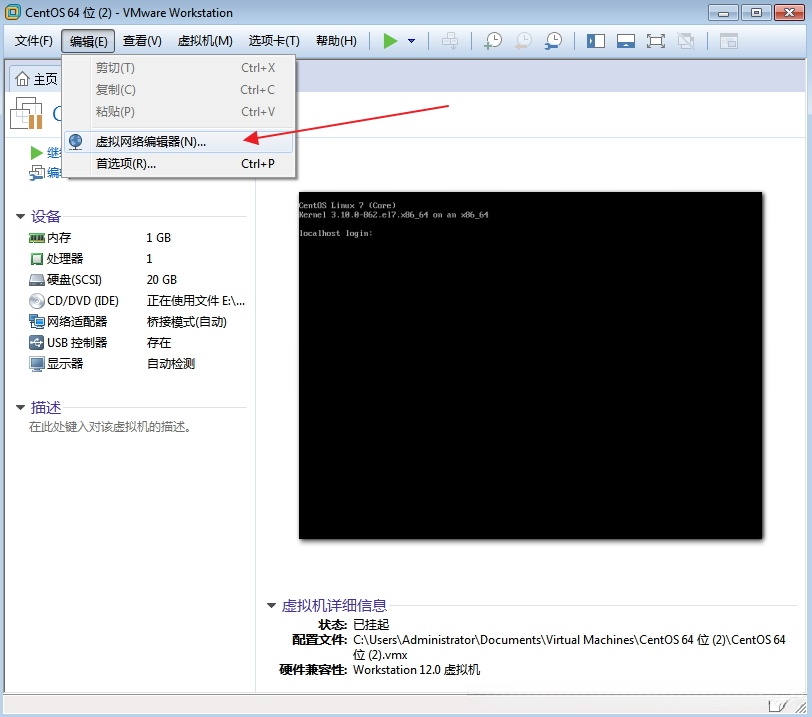This screenshot has width=812, height=717.
Task: Click Send Ctrl+Alt+Del toolbar icon
Action: 450,41
